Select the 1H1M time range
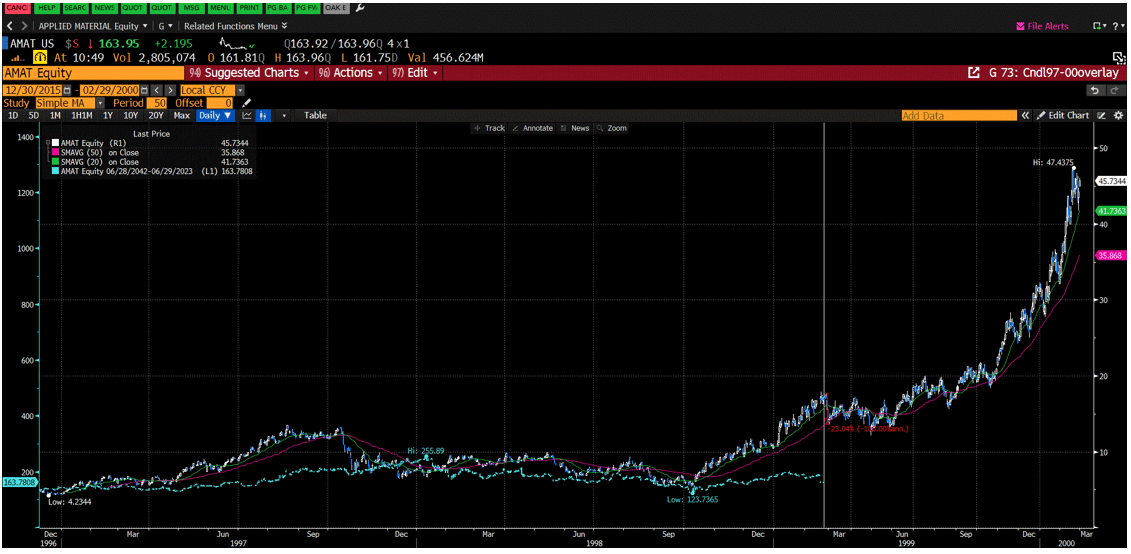 pos(82,115)
